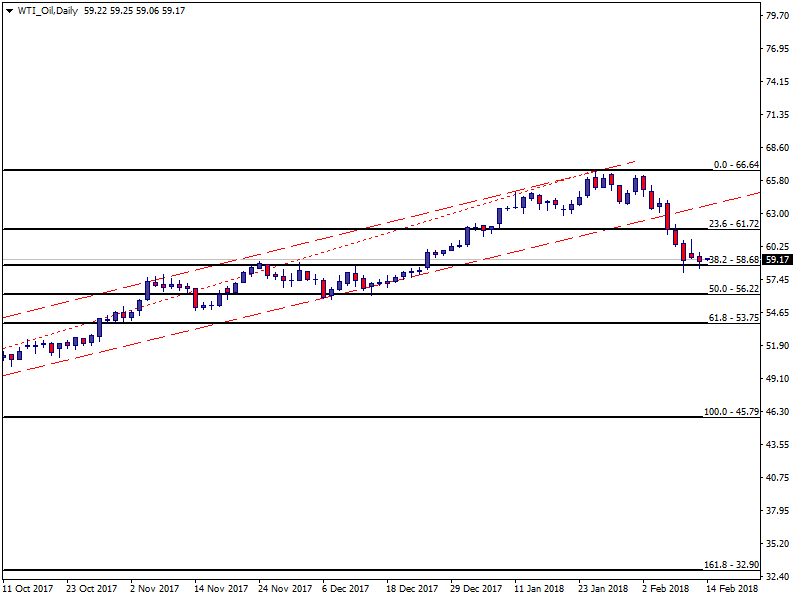Select the 11 Oct 2017 date label
Viewport: 800px width, 600px height.
(28, 589)
